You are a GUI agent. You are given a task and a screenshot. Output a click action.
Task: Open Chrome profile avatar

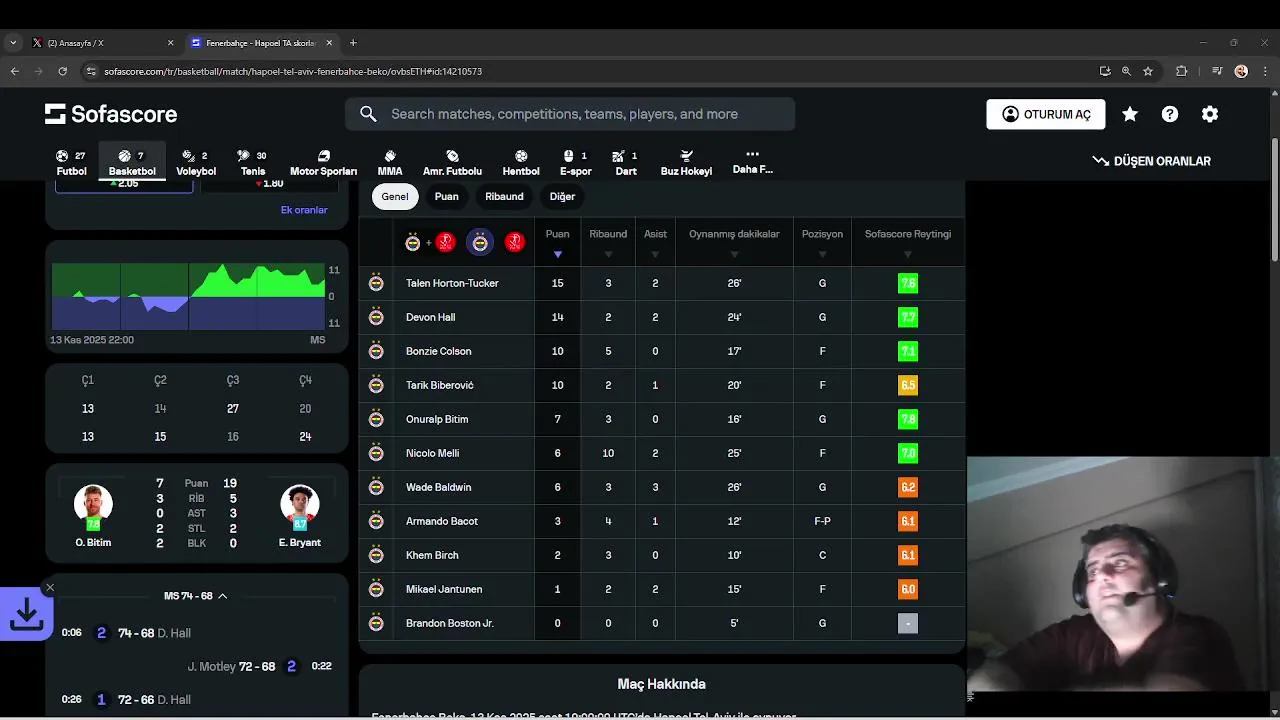tap(1241, 71)
